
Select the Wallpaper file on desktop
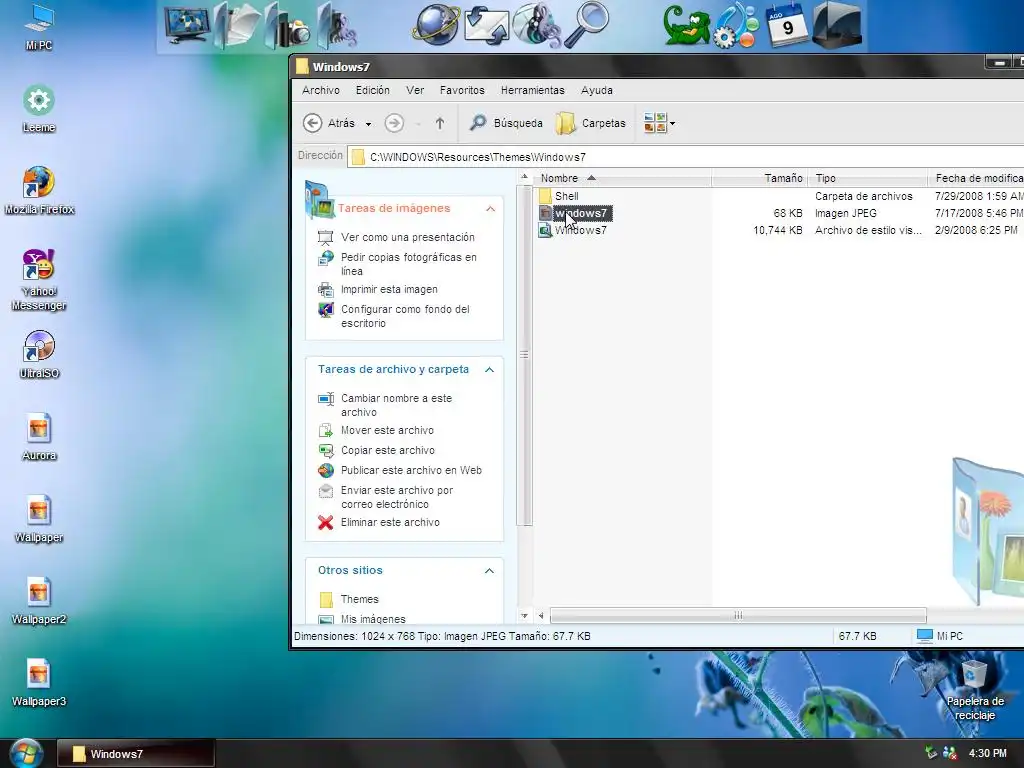(39, 519)
